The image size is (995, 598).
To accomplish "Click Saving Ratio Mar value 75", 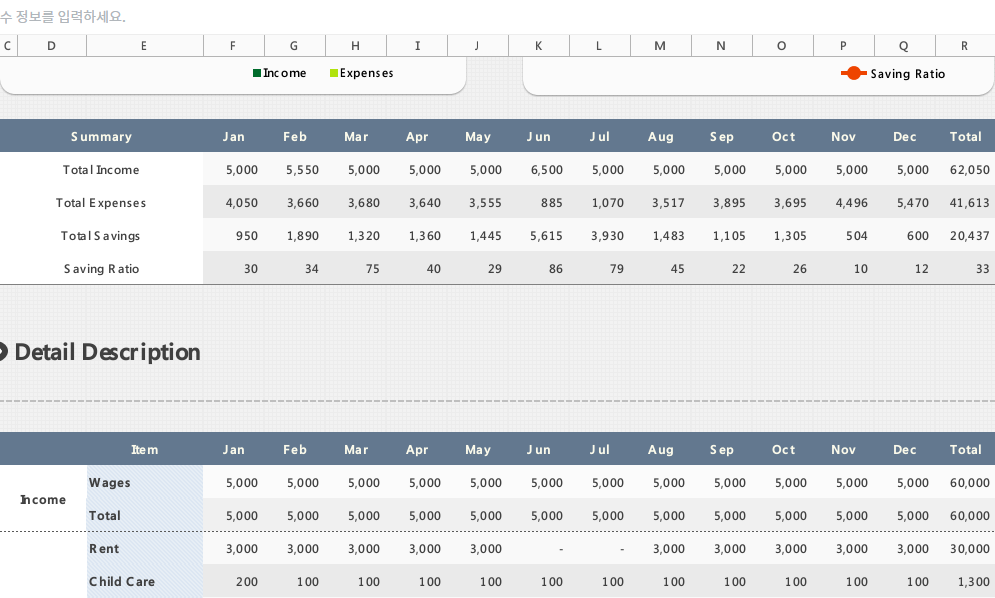I will click(372, 269).
